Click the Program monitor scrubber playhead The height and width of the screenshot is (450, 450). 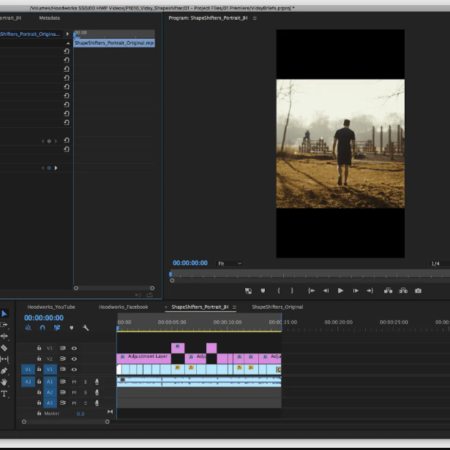pyautogui.click(x=171, y=274)
